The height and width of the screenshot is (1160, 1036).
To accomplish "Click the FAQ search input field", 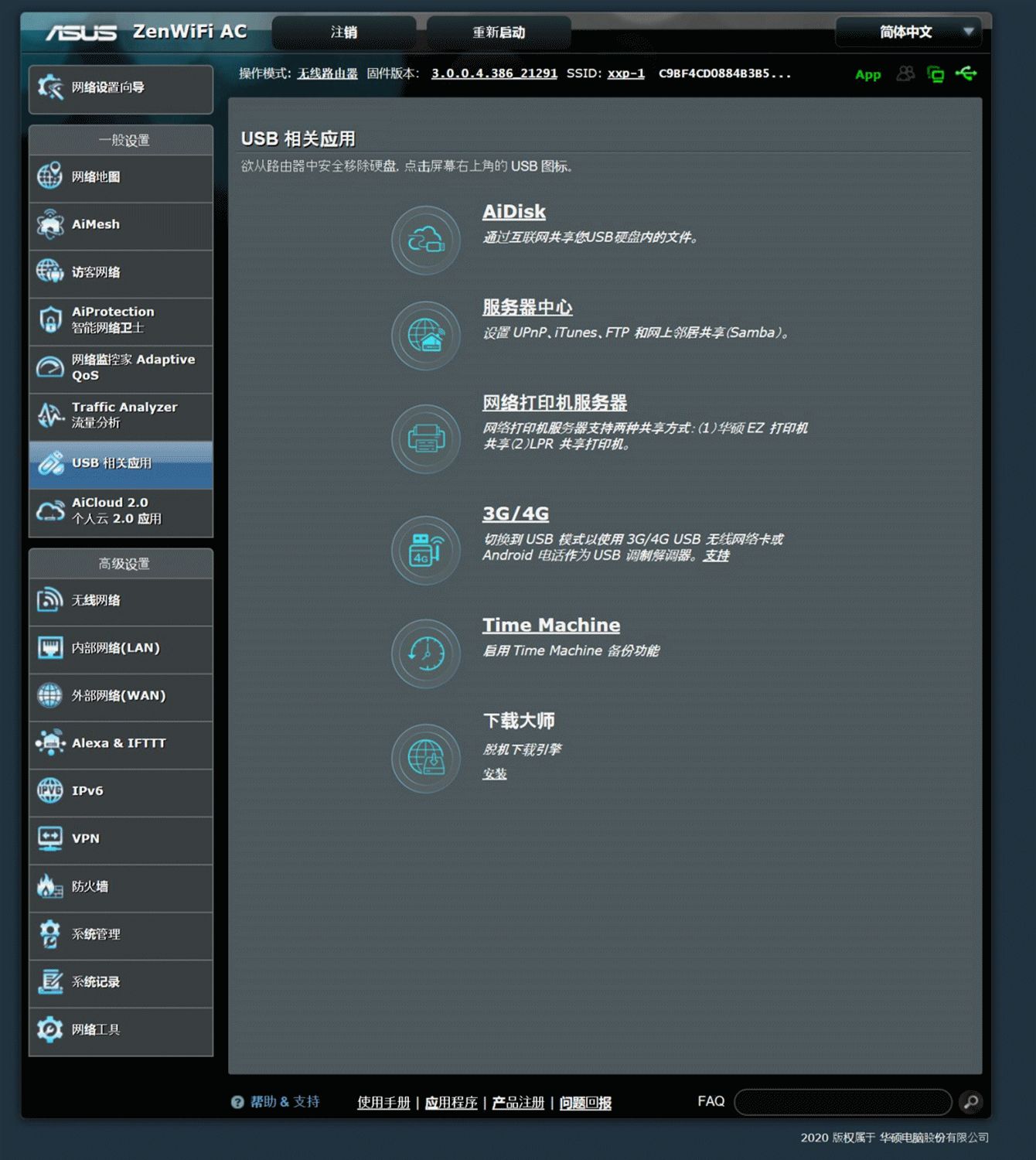I will tap(843, 1102).
